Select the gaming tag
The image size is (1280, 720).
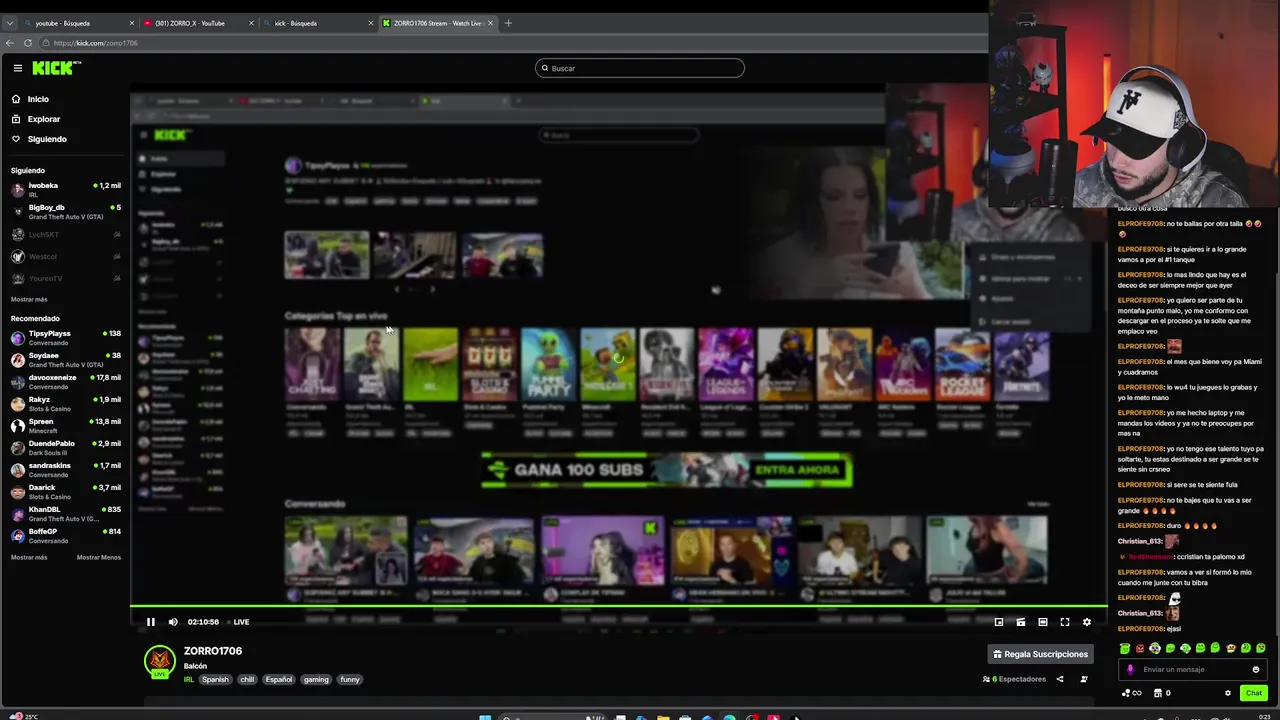(316, 680)
